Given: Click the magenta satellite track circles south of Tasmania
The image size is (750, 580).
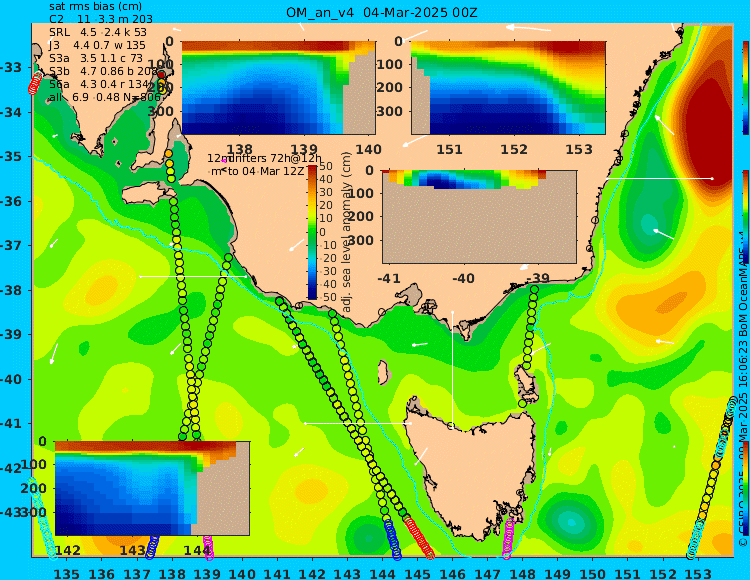Looking at the screenshot, I should tap(508, 538).
